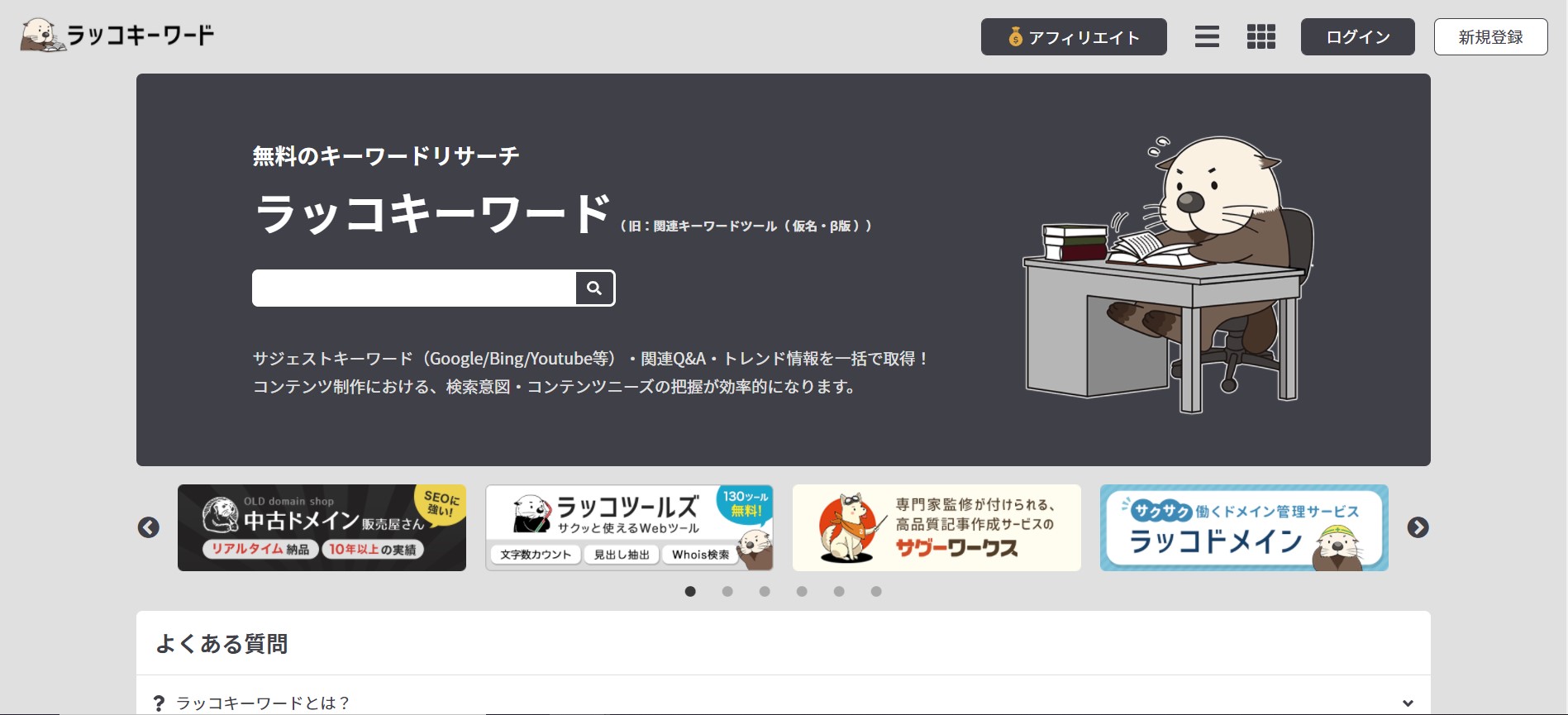
Task: Open the hamburger menu icon
Action: [1207, 36]
